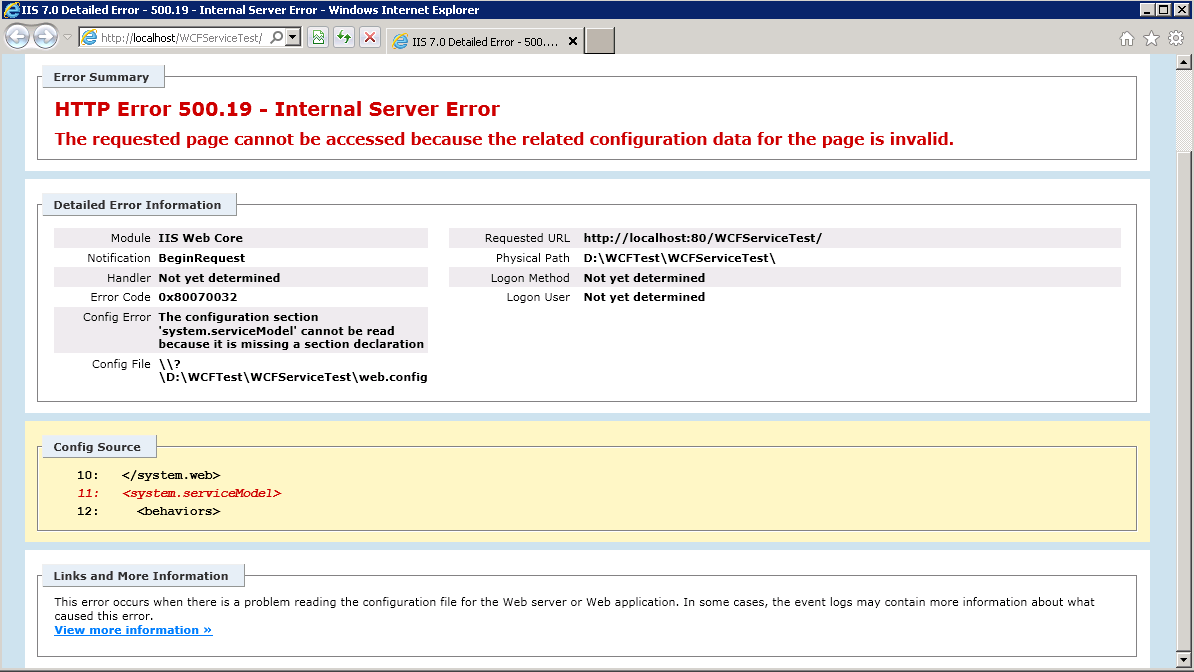Viewport: 1194px width, 672px height.
Task: Click the BeginRequest notification value
Action: (x=202, y=258)
